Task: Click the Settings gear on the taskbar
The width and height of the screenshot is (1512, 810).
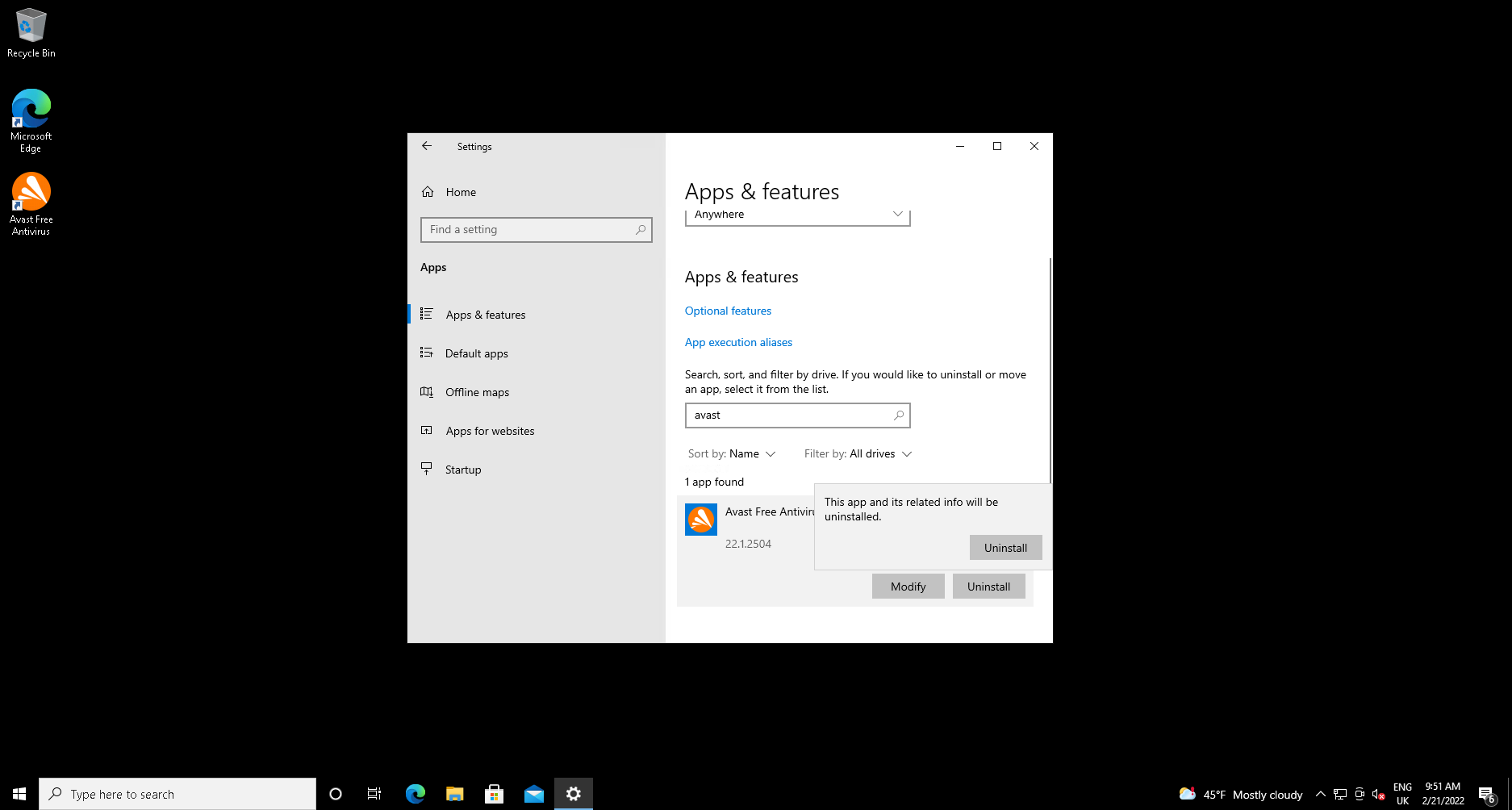Action: point(574,794)
